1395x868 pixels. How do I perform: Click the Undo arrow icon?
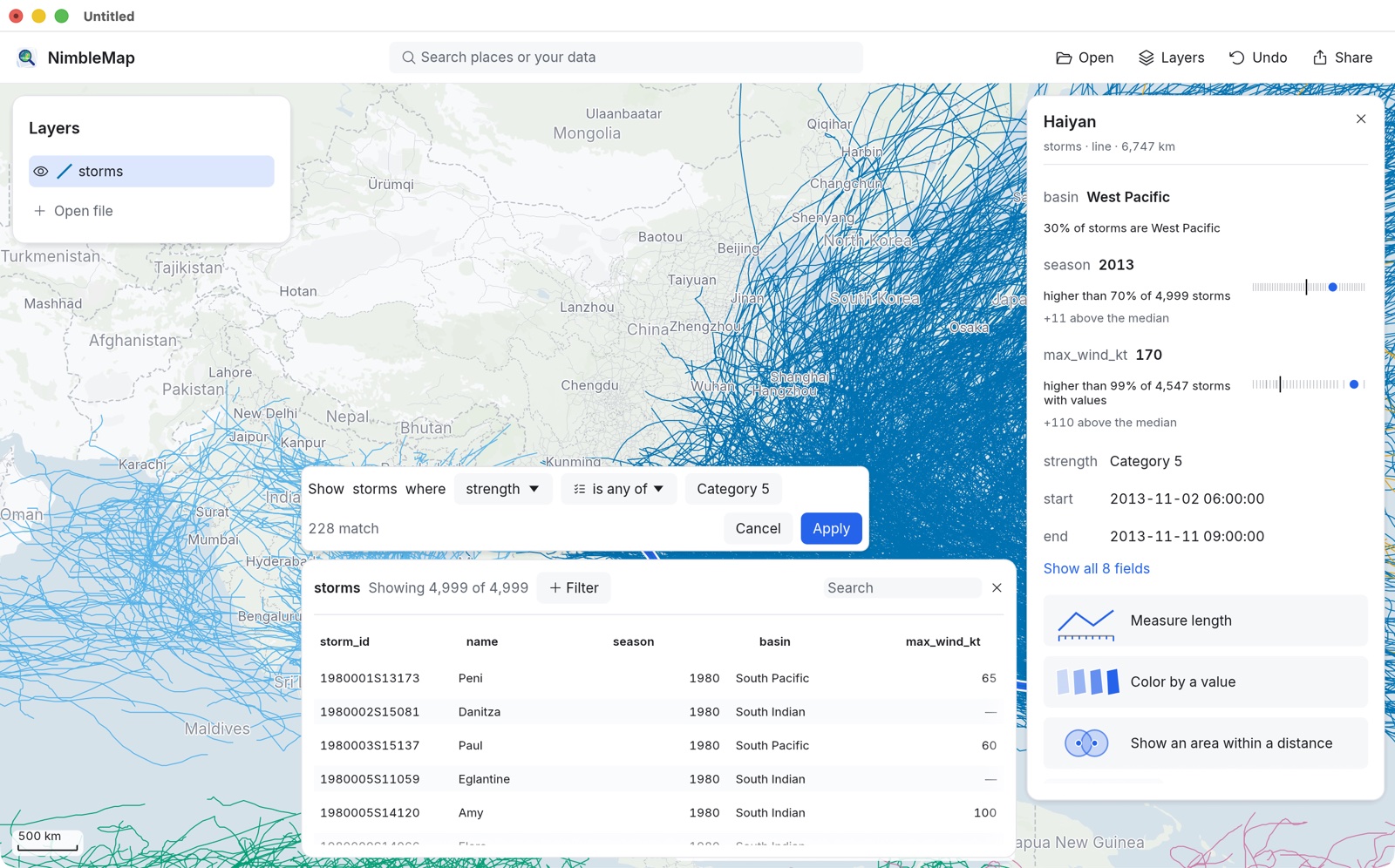pyautogui.click(x=1236, y=58)
